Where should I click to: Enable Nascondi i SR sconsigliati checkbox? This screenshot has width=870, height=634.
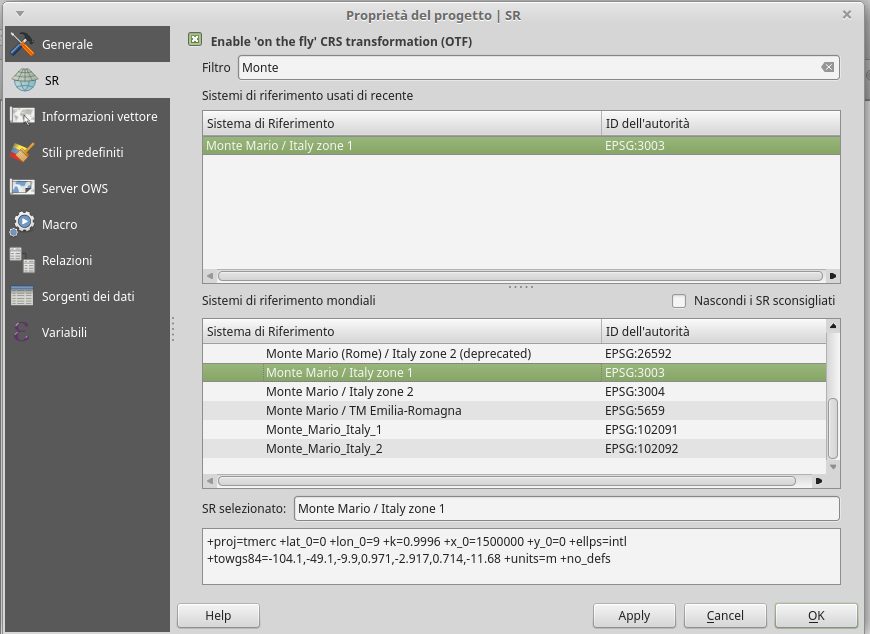[x=679, y=301]
